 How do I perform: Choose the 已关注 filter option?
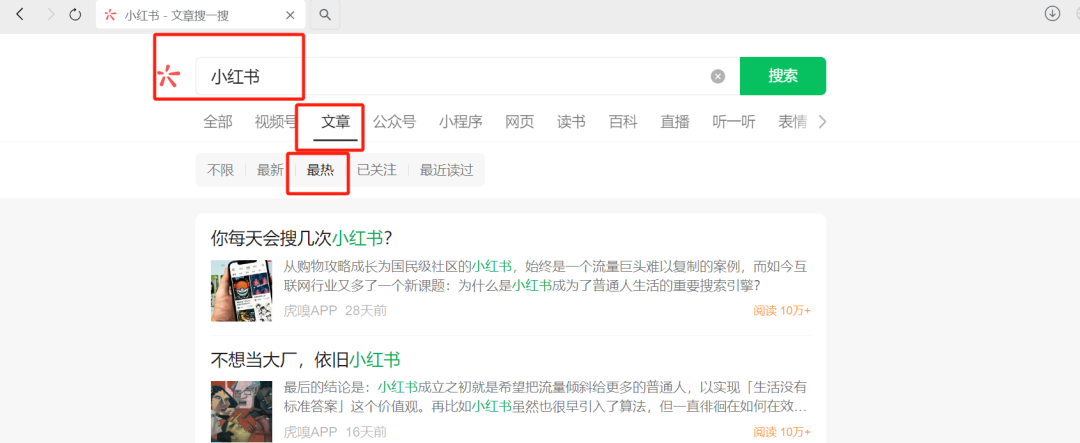pos(377,170)
